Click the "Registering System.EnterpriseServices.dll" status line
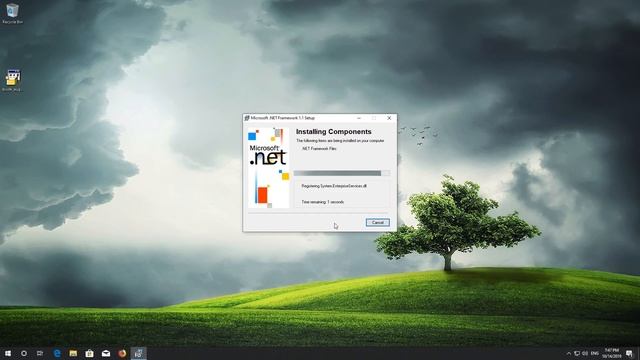640x360 pixels. click(334, 186)
